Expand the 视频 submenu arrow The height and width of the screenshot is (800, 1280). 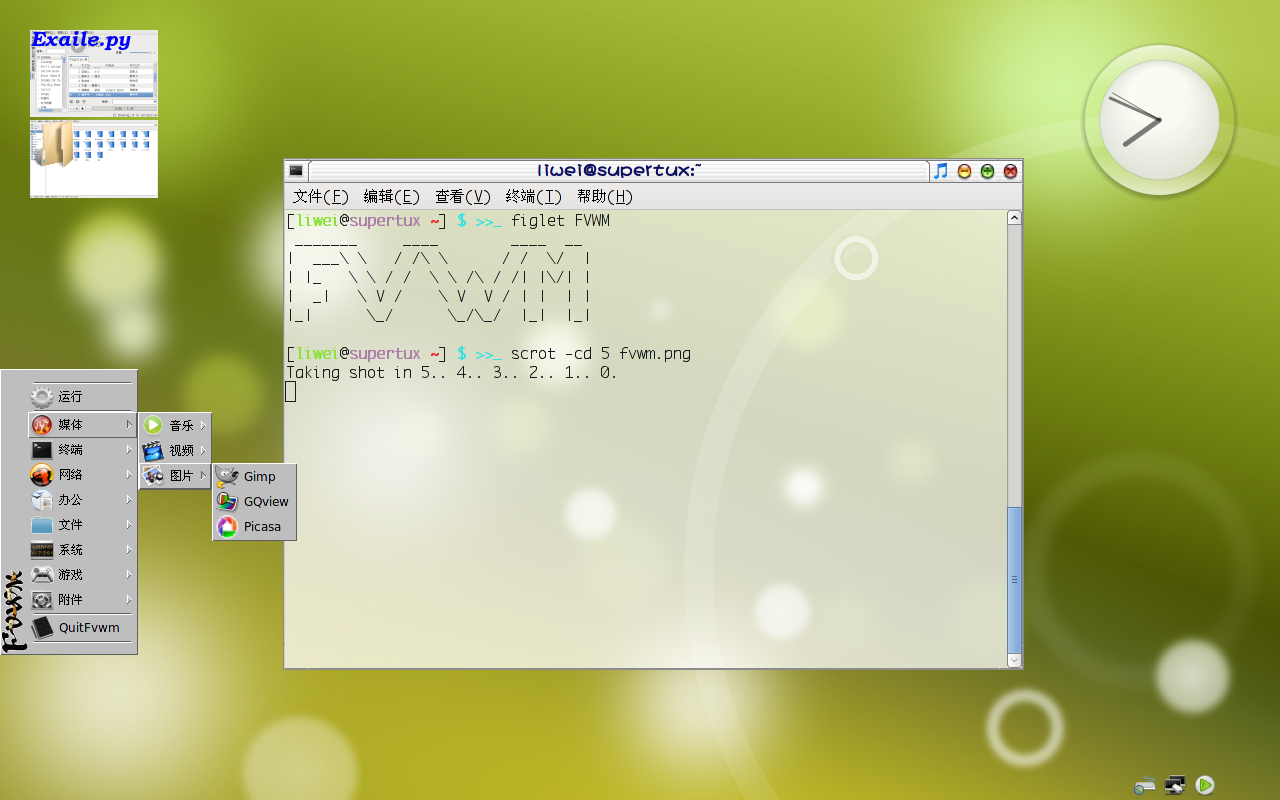pos(203,450)
